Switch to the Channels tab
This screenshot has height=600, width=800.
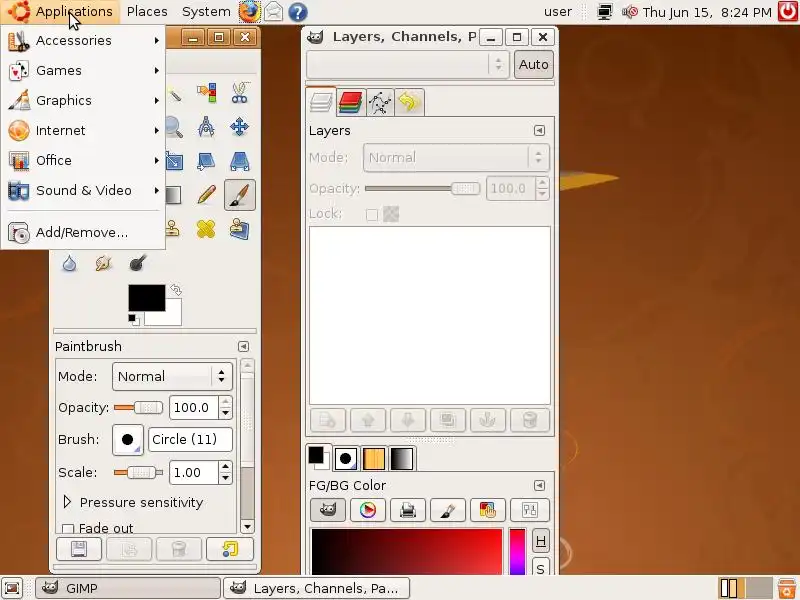(x=351, y=103)
